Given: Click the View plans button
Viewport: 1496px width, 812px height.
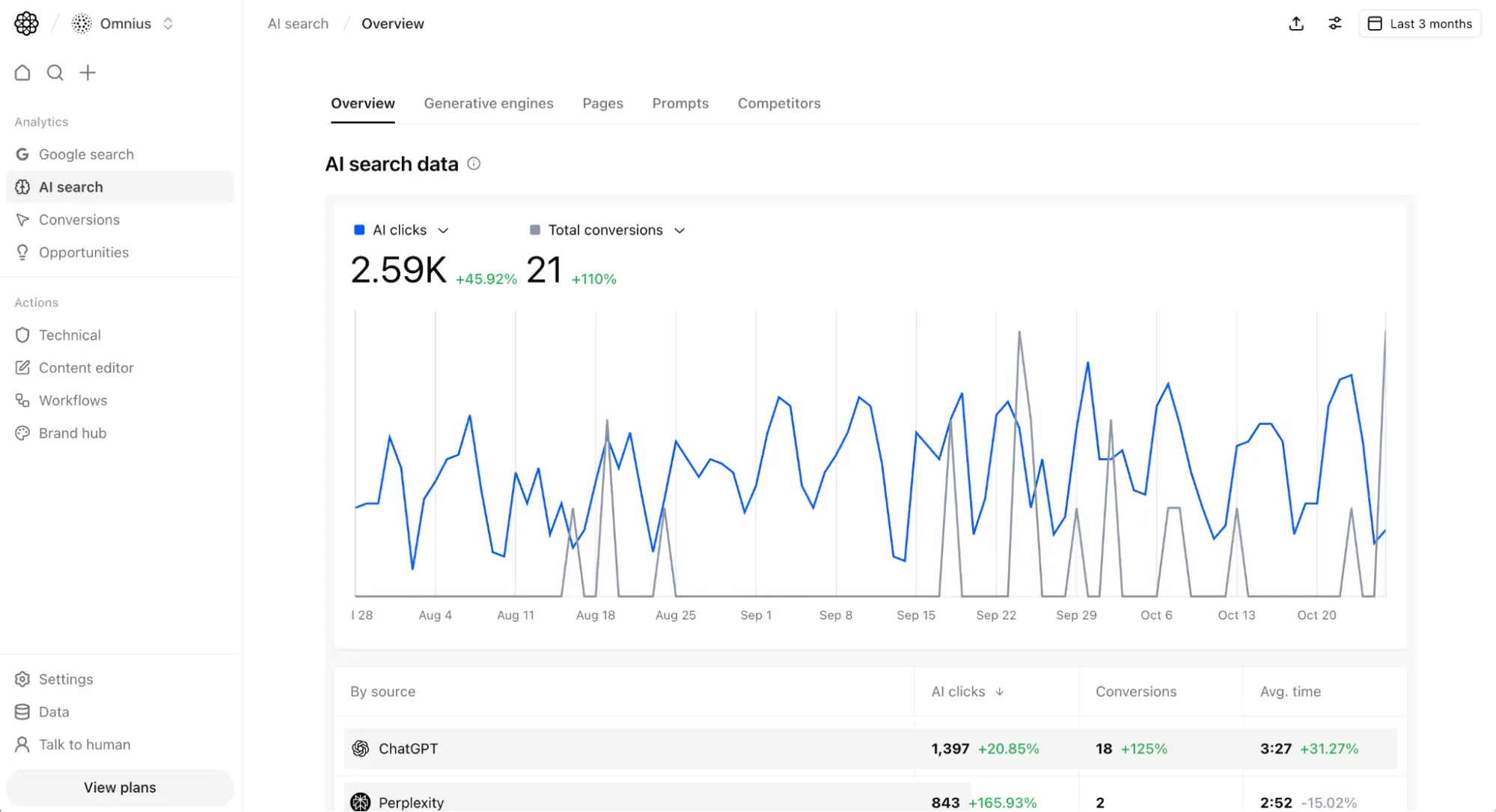Looking at the screenshot, I should [119, 787].
